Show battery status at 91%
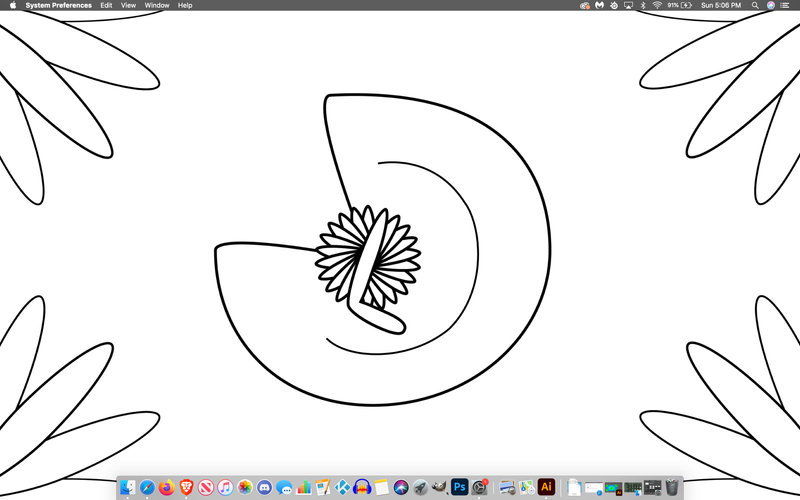Image resolution: width=800 pixels, height=500 pixels. point(680,5)
